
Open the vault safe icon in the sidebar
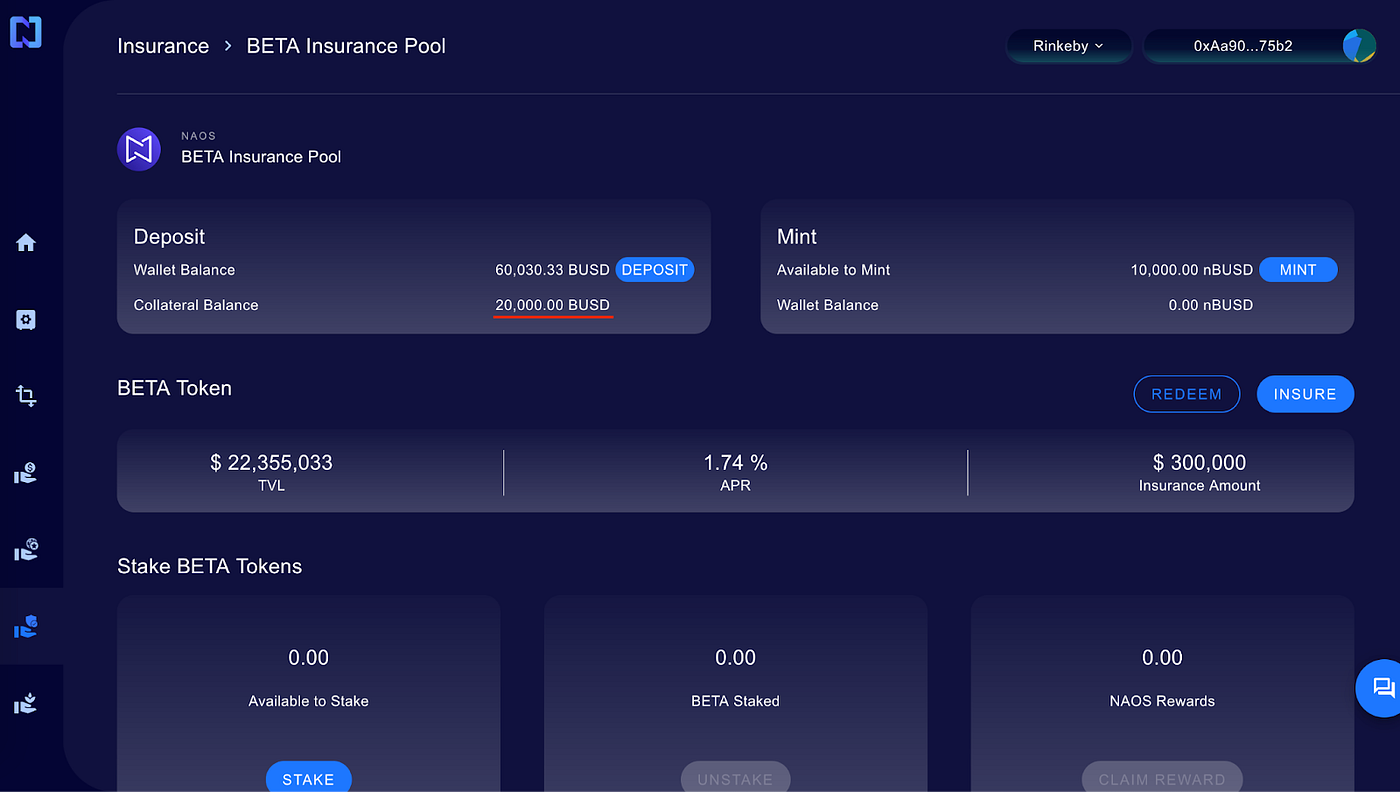(26, 320)
